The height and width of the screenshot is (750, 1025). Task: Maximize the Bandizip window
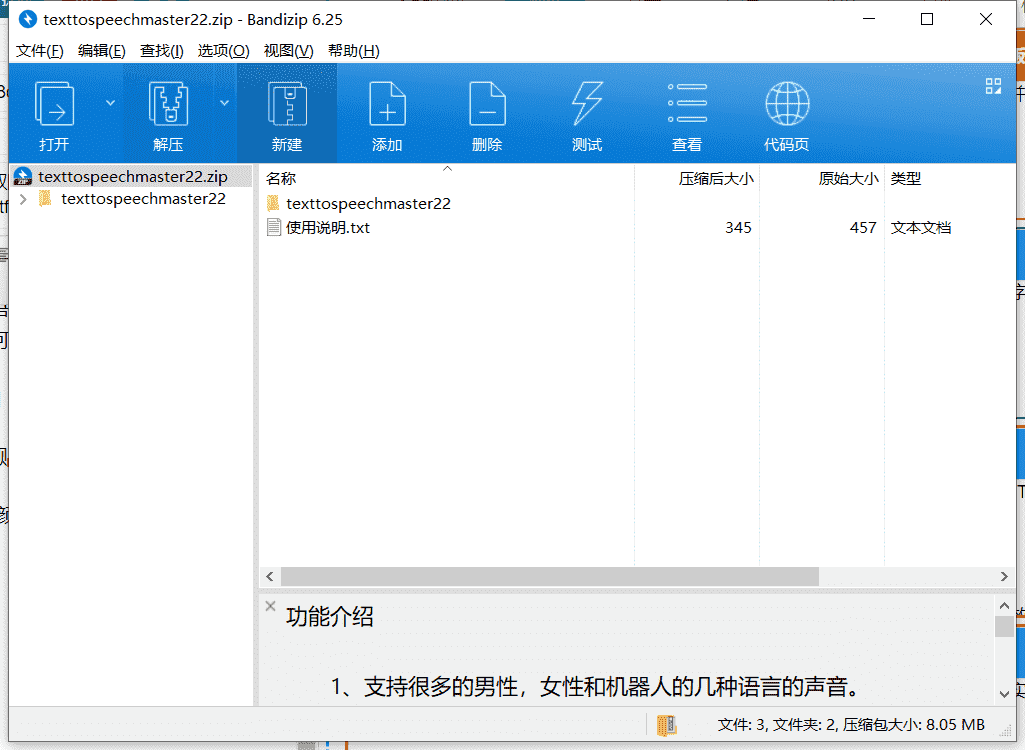[927, 20]
